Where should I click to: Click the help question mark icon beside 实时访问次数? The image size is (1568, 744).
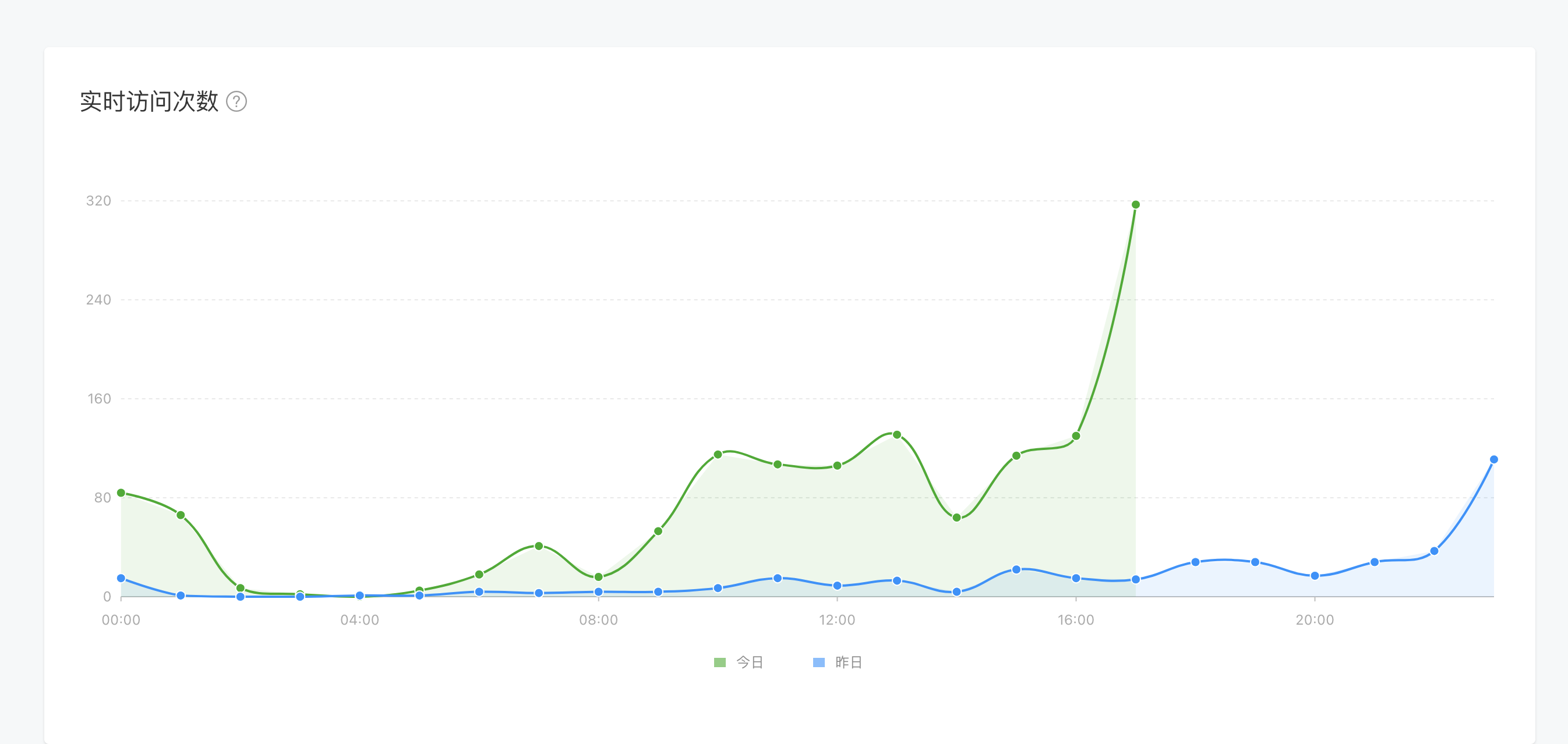236,102
